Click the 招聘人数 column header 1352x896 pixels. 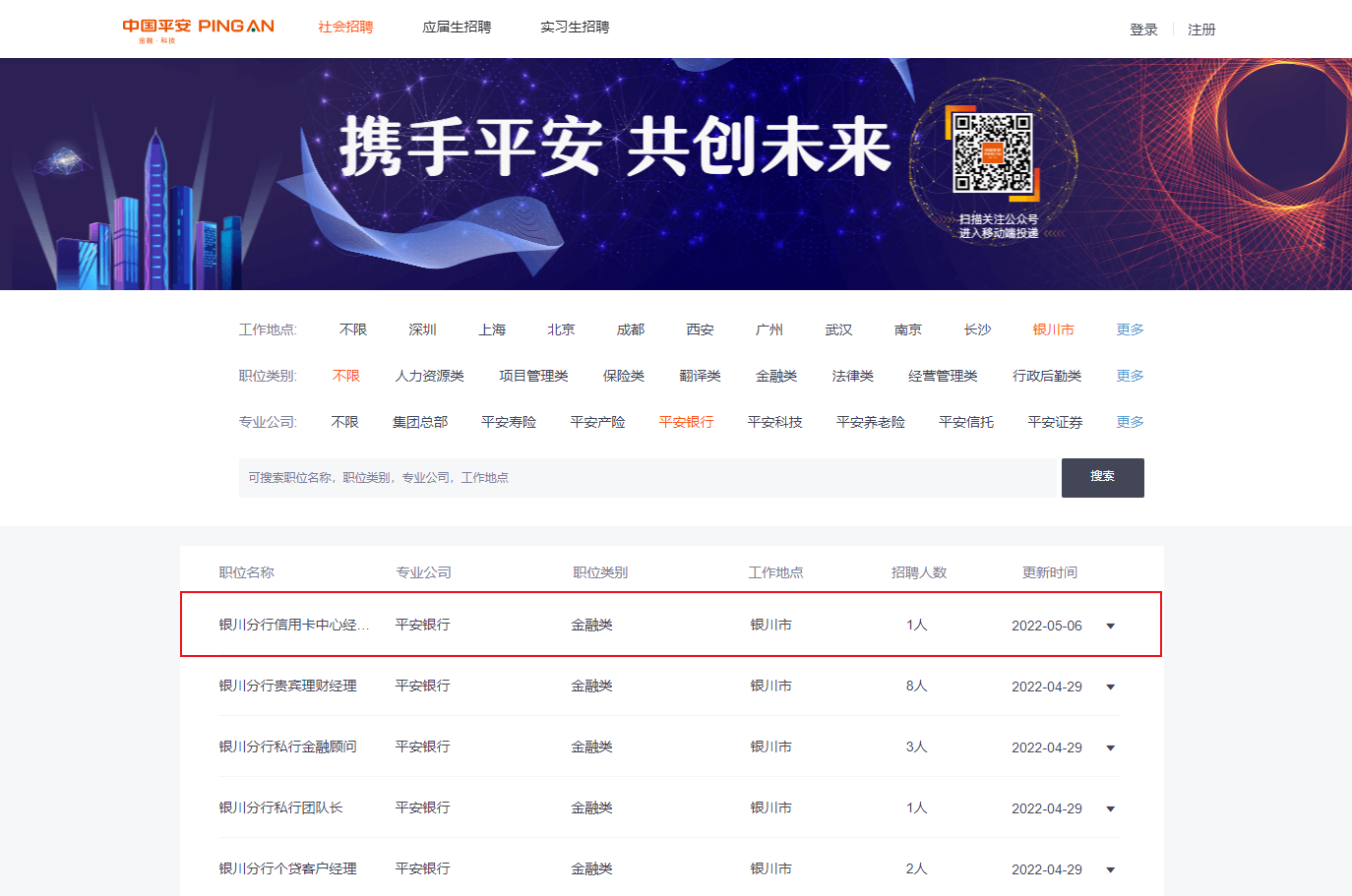pos(919,572)
